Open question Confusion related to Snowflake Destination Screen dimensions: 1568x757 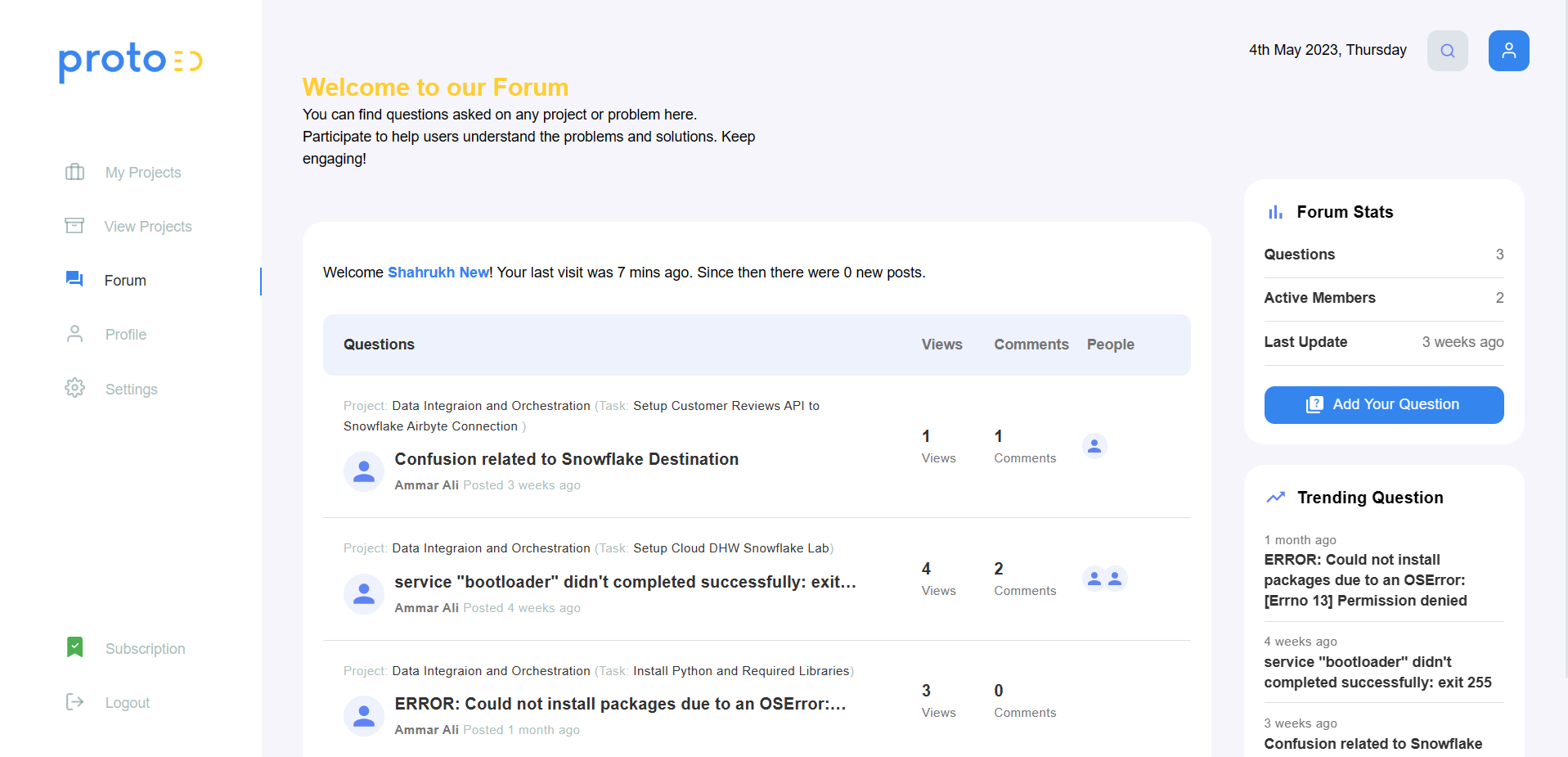coord(566,459)
